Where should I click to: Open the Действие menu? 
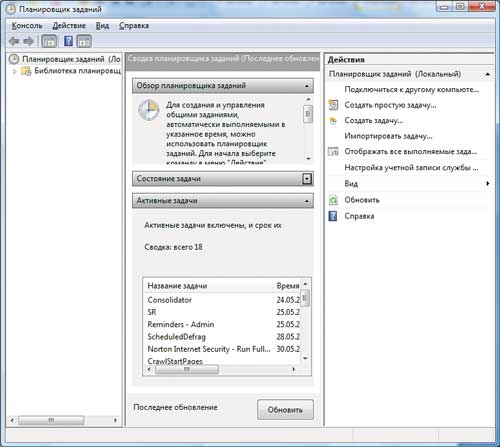click(x=69, y=26)
